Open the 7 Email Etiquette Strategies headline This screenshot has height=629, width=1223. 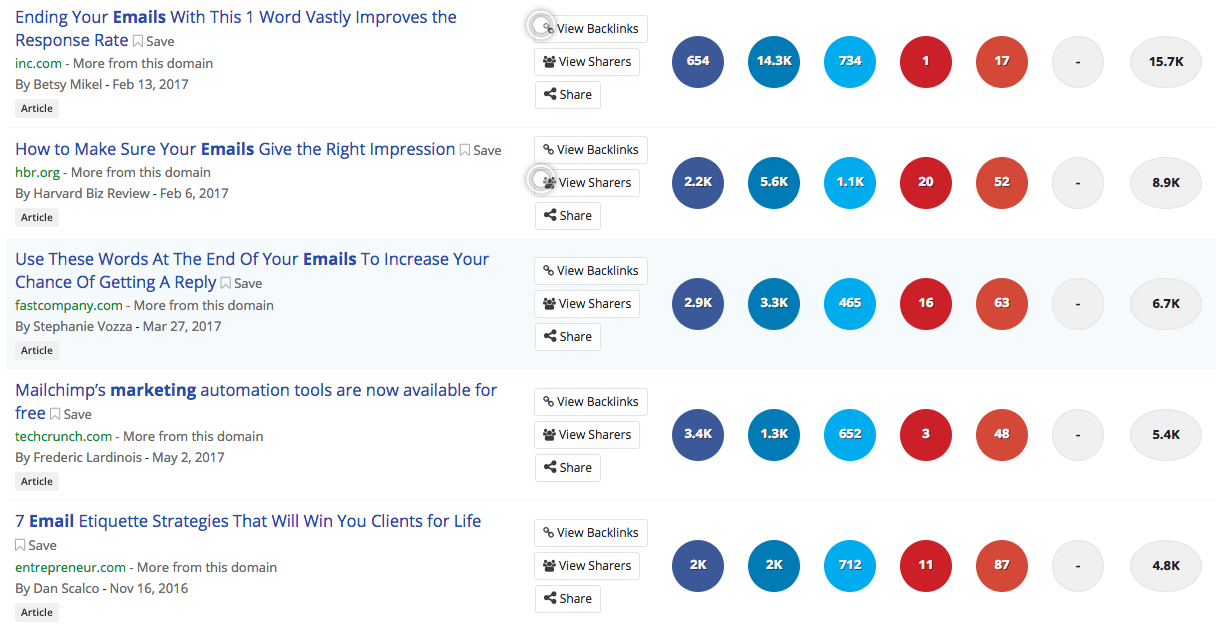coord(248,521)
